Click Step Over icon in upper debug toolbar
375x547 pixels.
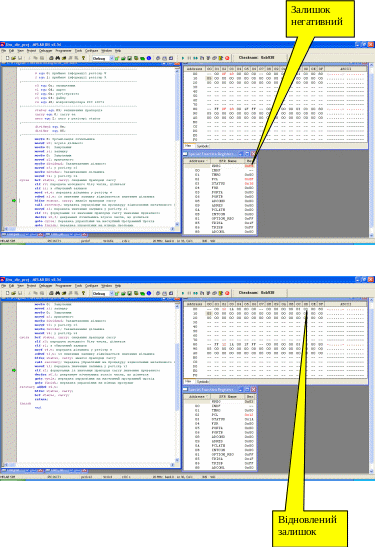coord(208,58)
